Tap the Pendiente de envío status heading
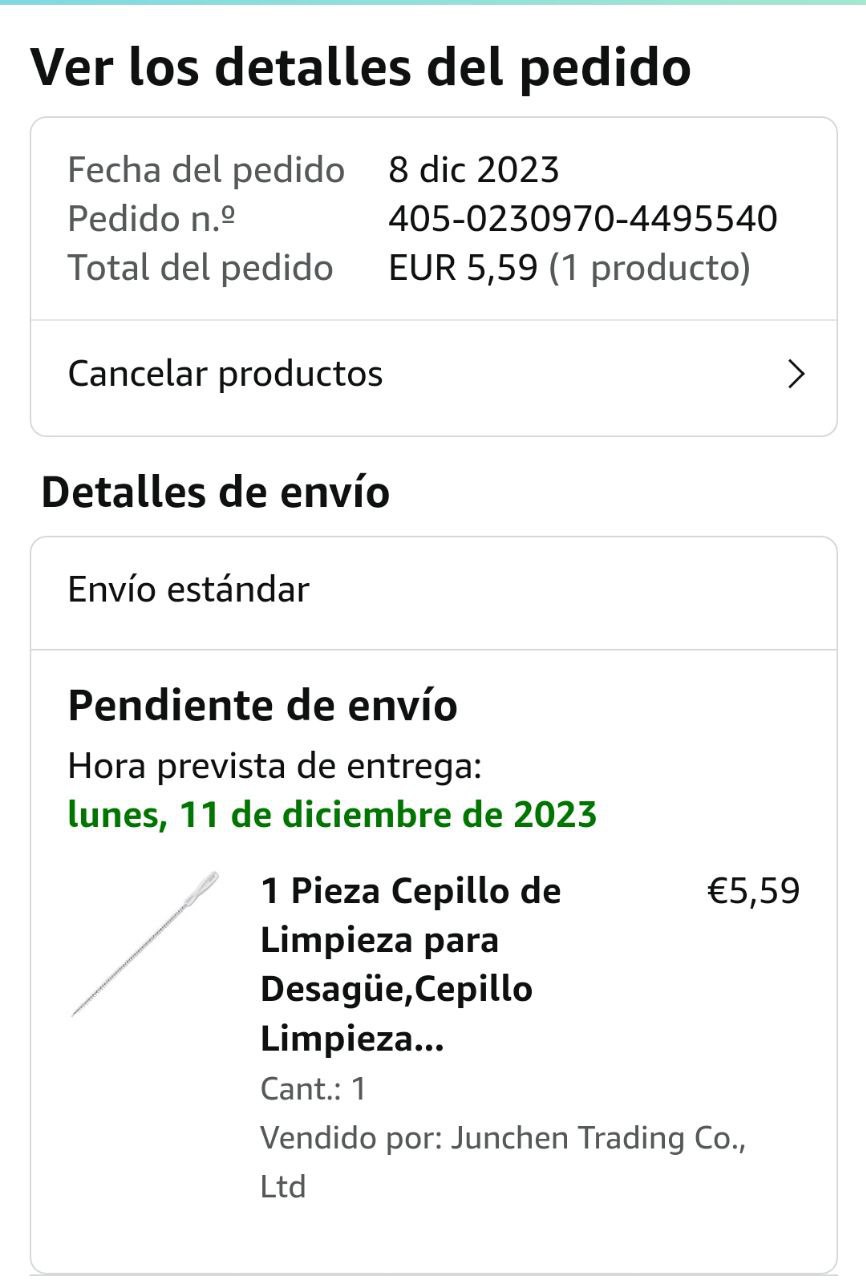The image size is (866, 1280). (x=263, y=706)
